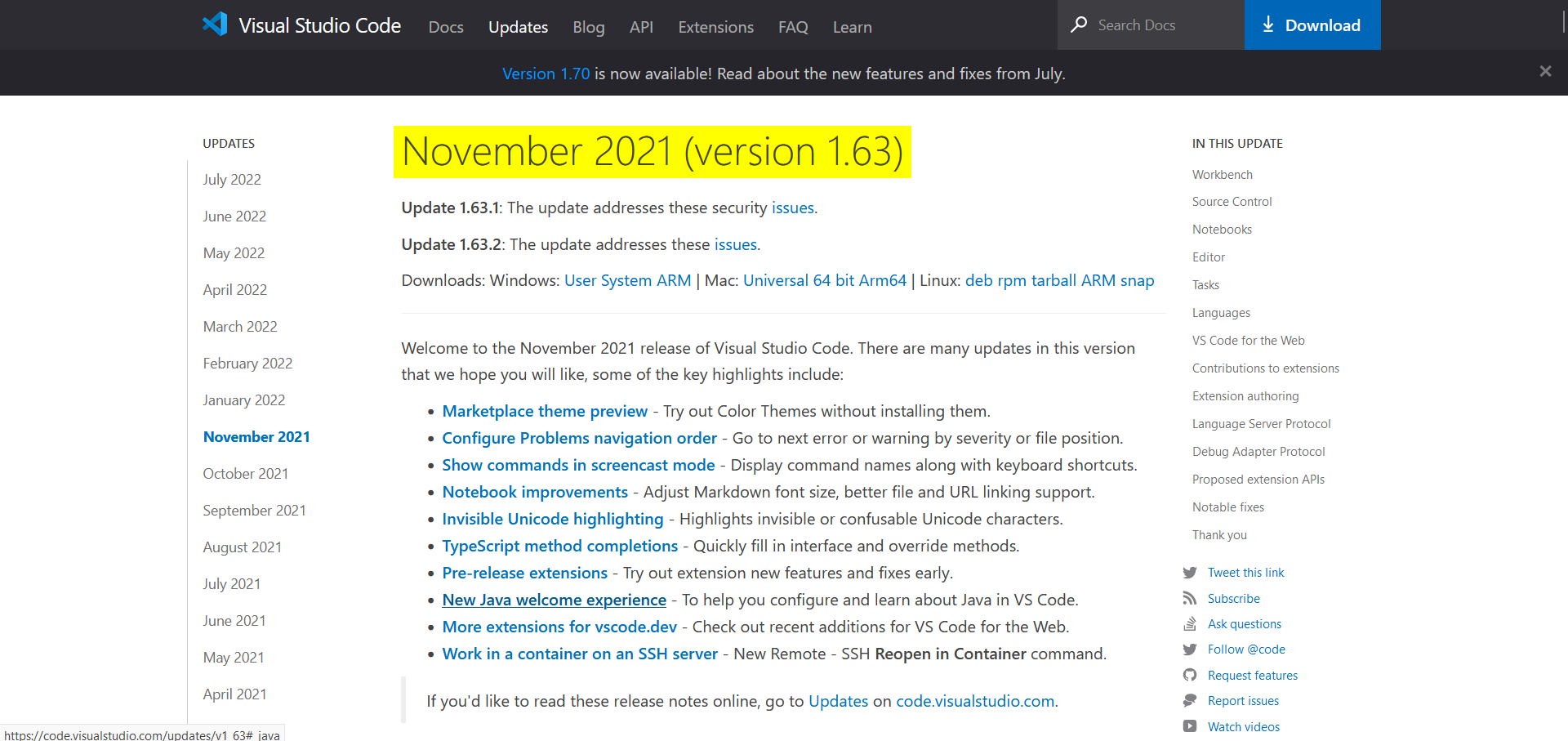The height and width of the screenshot is (741, 1568).
Task: Click the Visual Studio Code logo icon
Action: (x=215, y=24)
